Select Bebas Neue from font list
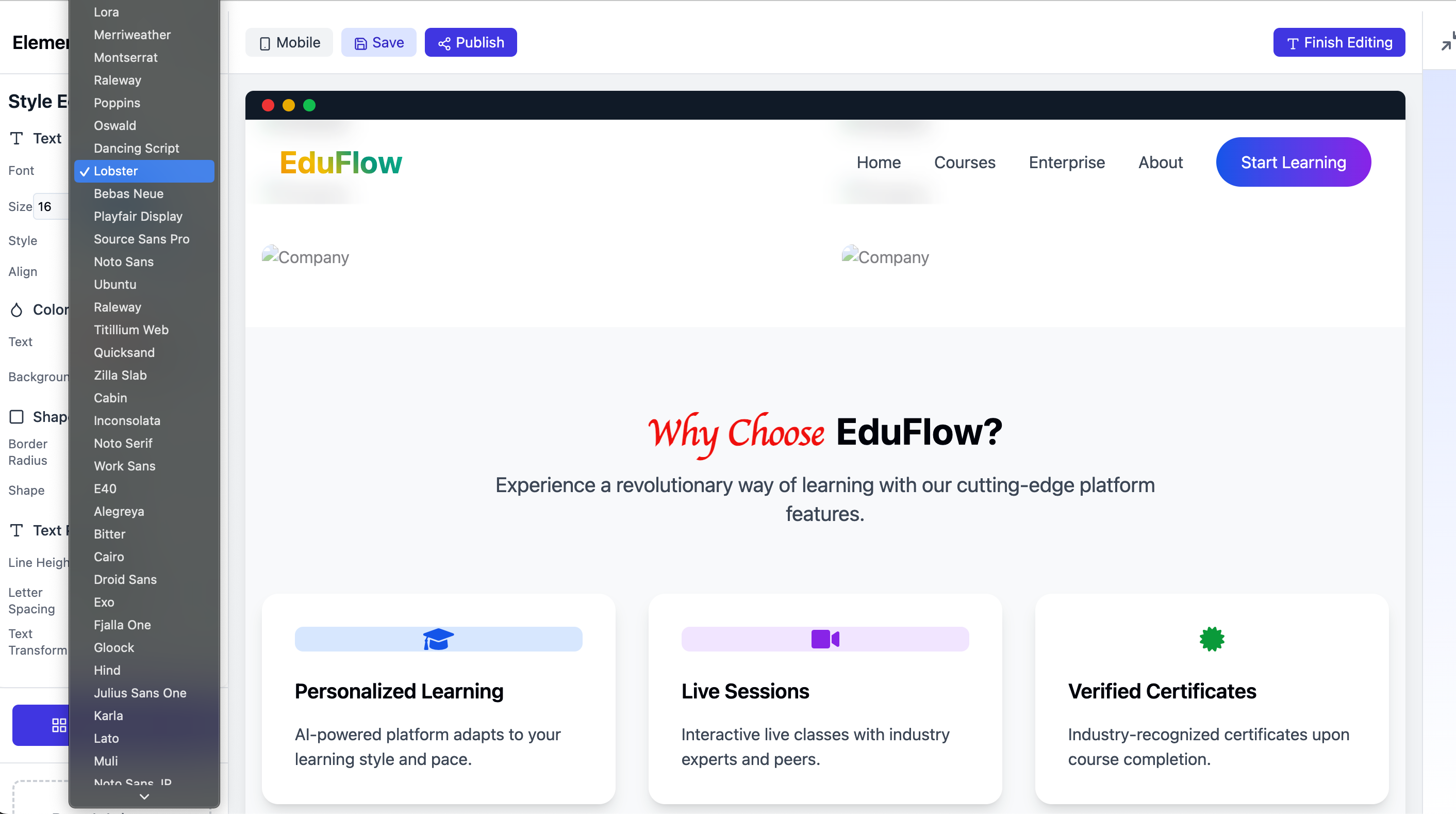Image resolution: width=1456 pixels, height=814 pixels. (x=128, y=193)
